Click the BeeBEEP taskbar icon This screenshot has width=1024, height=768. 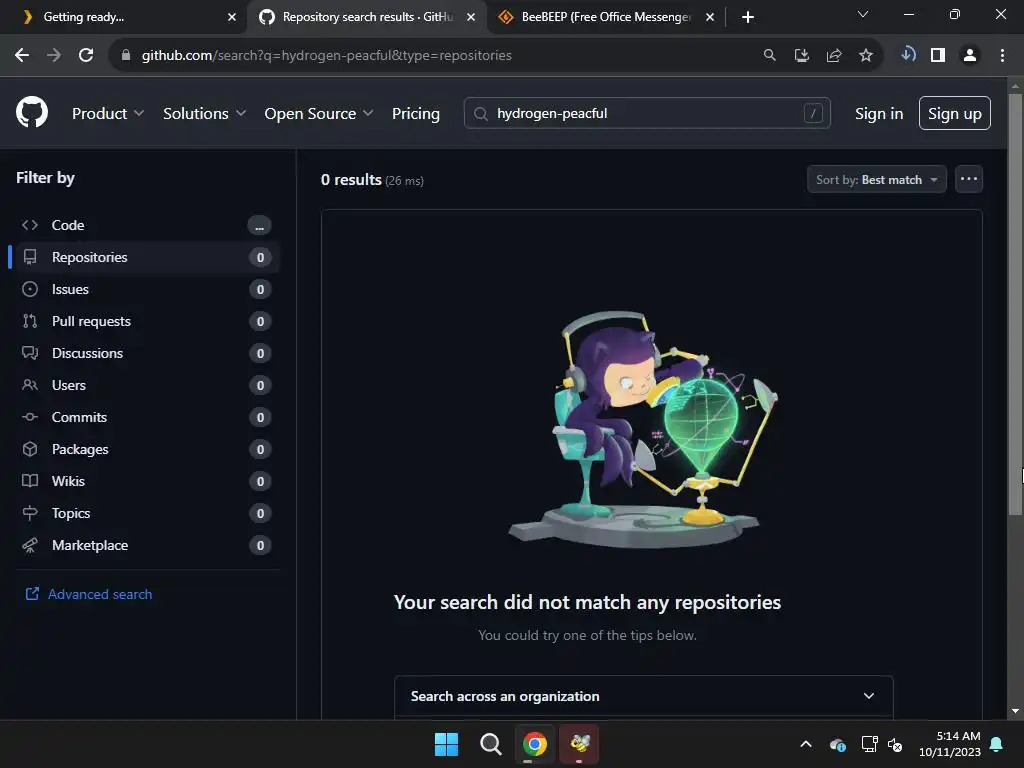(579, 744)
